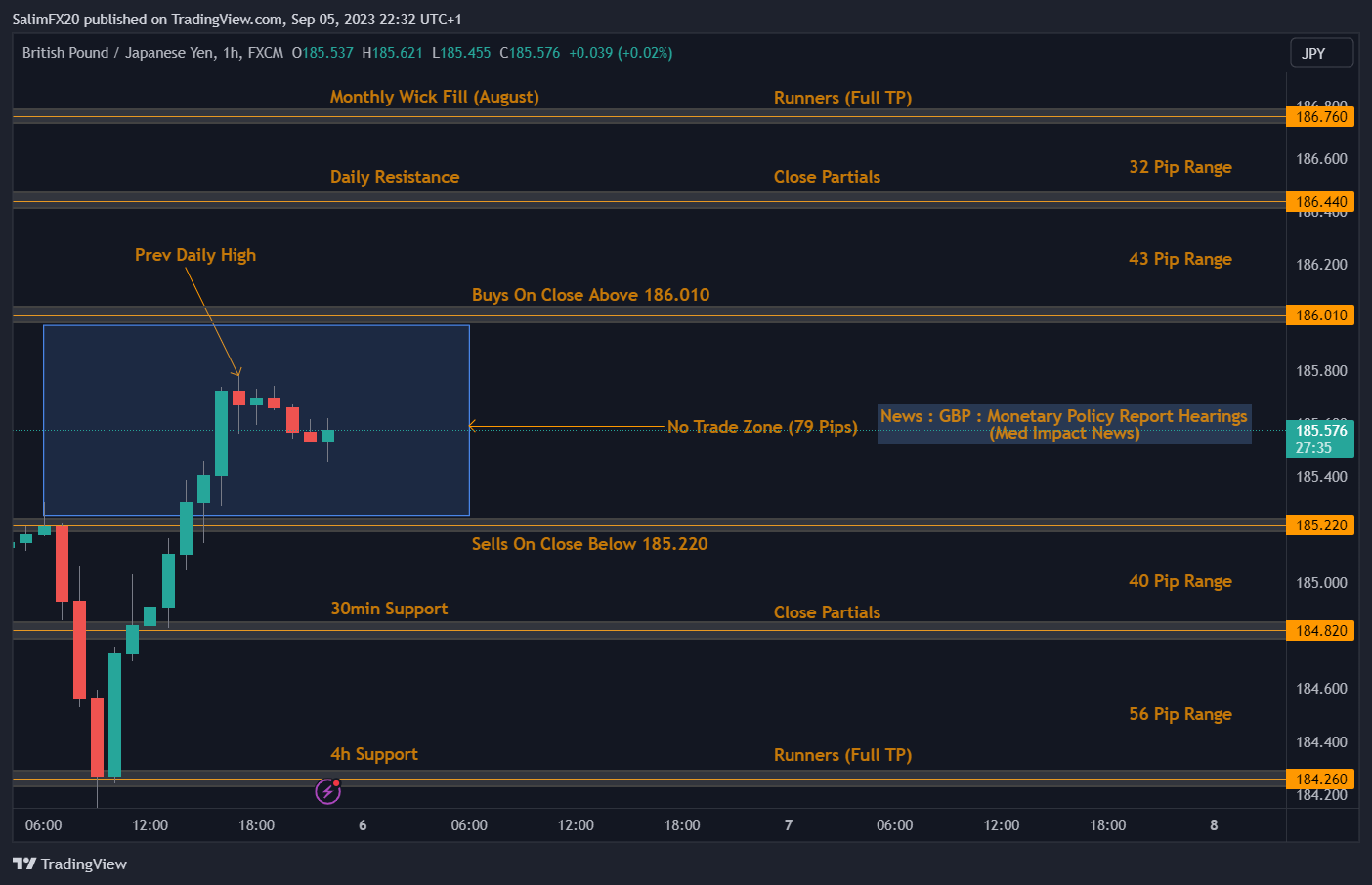Click the Monthly Wick Fill (August) annotation
The width and height of the screenshot is (1372, 885).
click(434, 97)
